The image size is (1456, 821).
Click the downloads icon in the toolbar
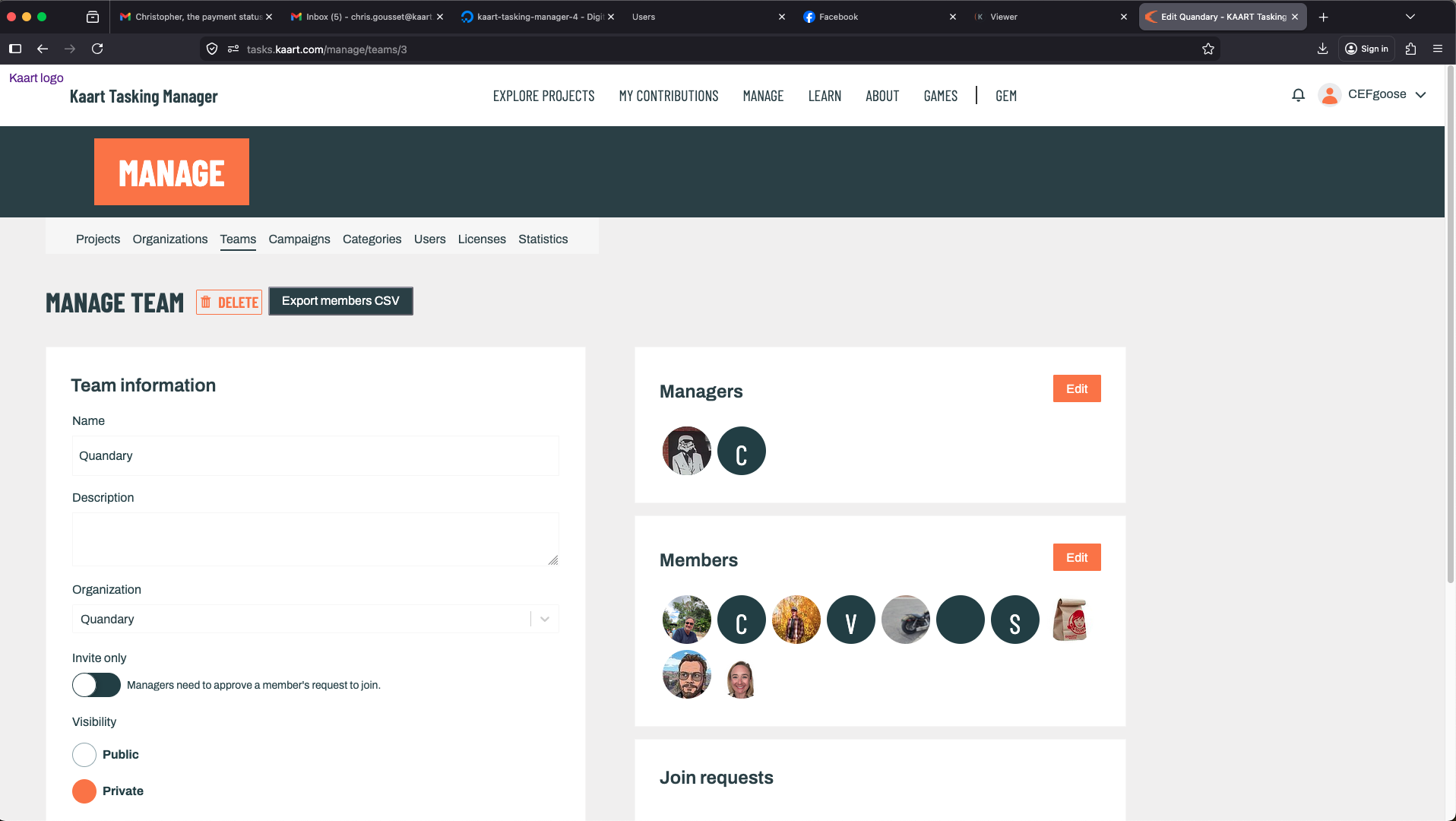point(1322,48)
